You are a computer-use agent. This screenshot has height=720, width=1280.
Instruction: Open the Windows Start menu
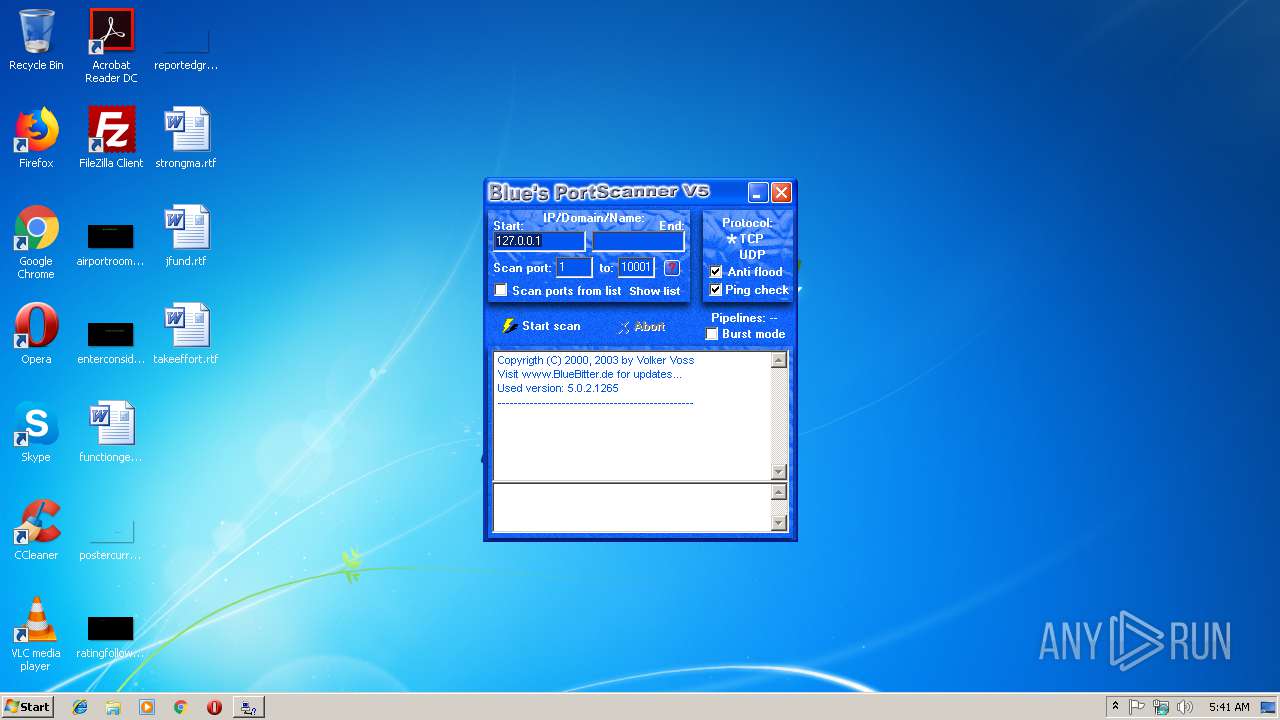pyautogui.click(x=27, y=707)
